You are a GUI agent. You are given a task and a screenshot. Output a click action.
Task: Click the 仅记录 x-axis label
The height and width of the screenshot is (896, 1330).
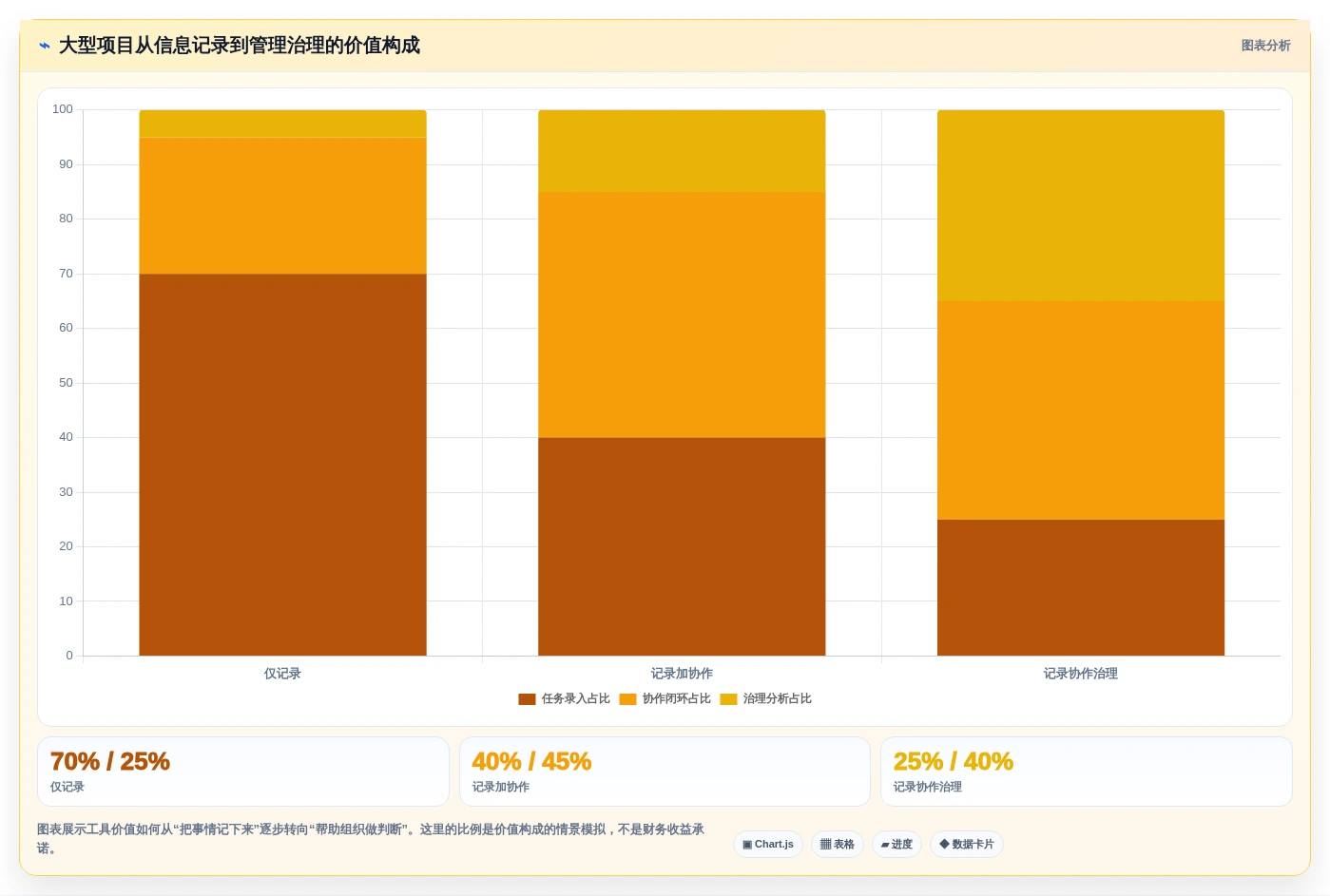pyautogui.click(x=282, y=674)
